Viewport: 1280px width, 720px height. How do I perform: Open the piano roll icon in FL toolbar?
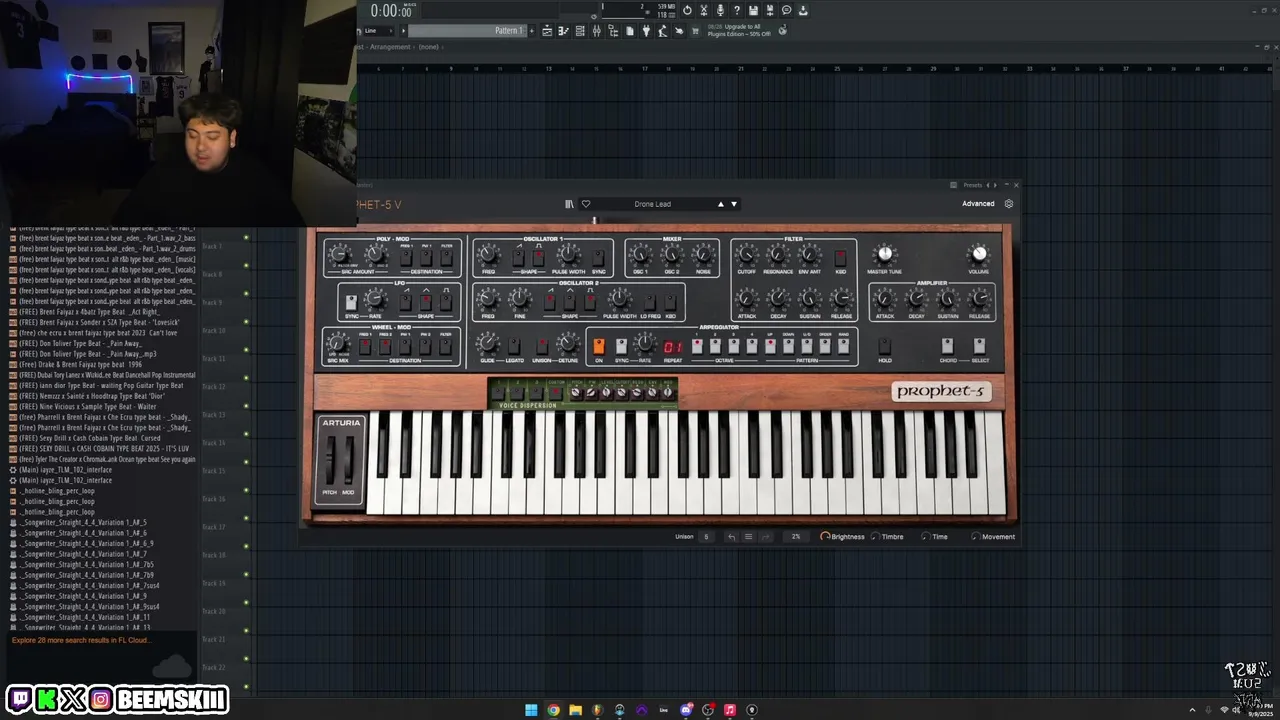point(563,31)
